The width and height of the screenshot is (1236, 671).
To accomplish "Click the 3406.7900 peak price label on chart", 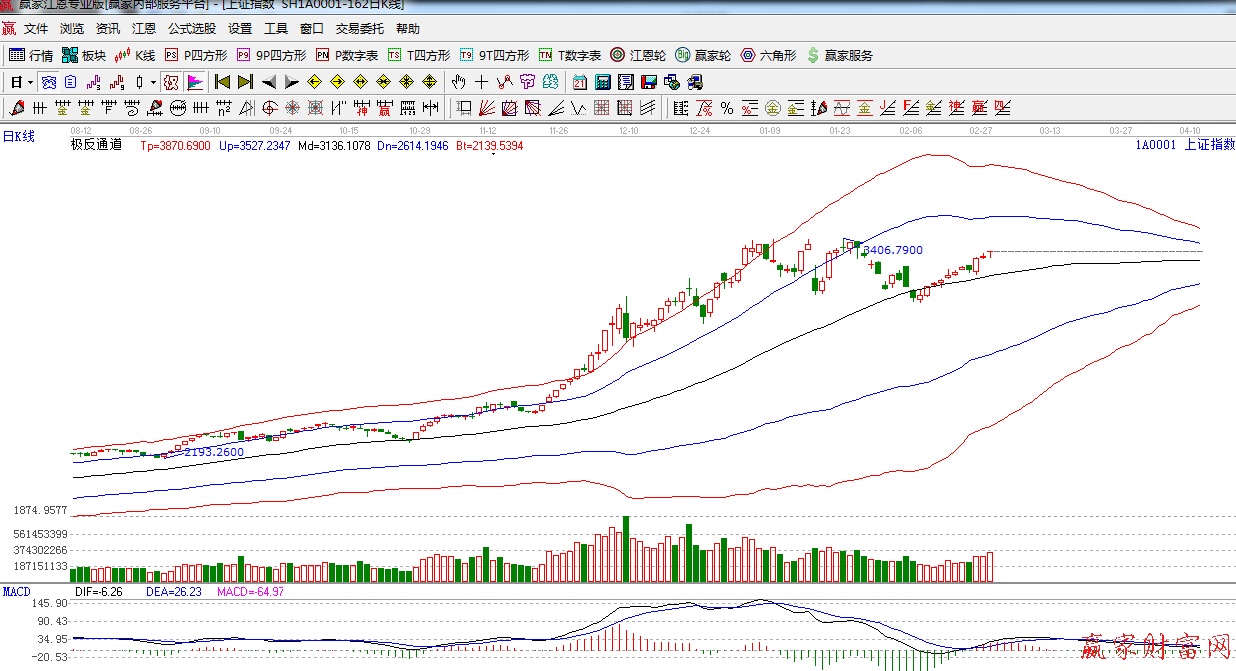I will (x=892, y=250).
